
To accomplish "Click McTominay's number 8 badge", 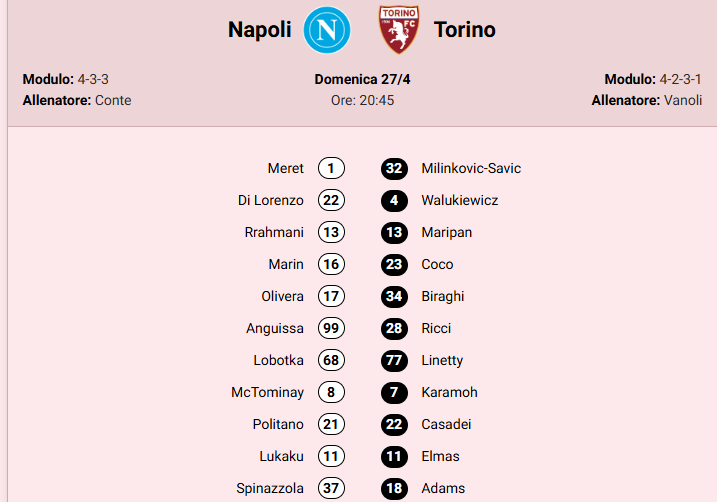I will (331, 393).
